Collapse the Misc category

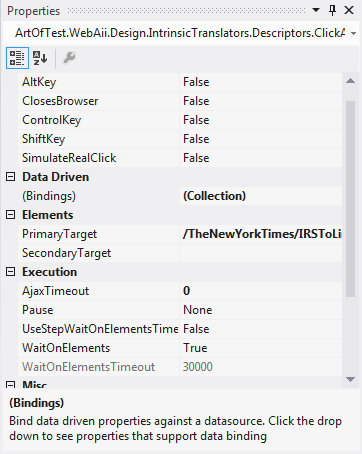point(11,385)
